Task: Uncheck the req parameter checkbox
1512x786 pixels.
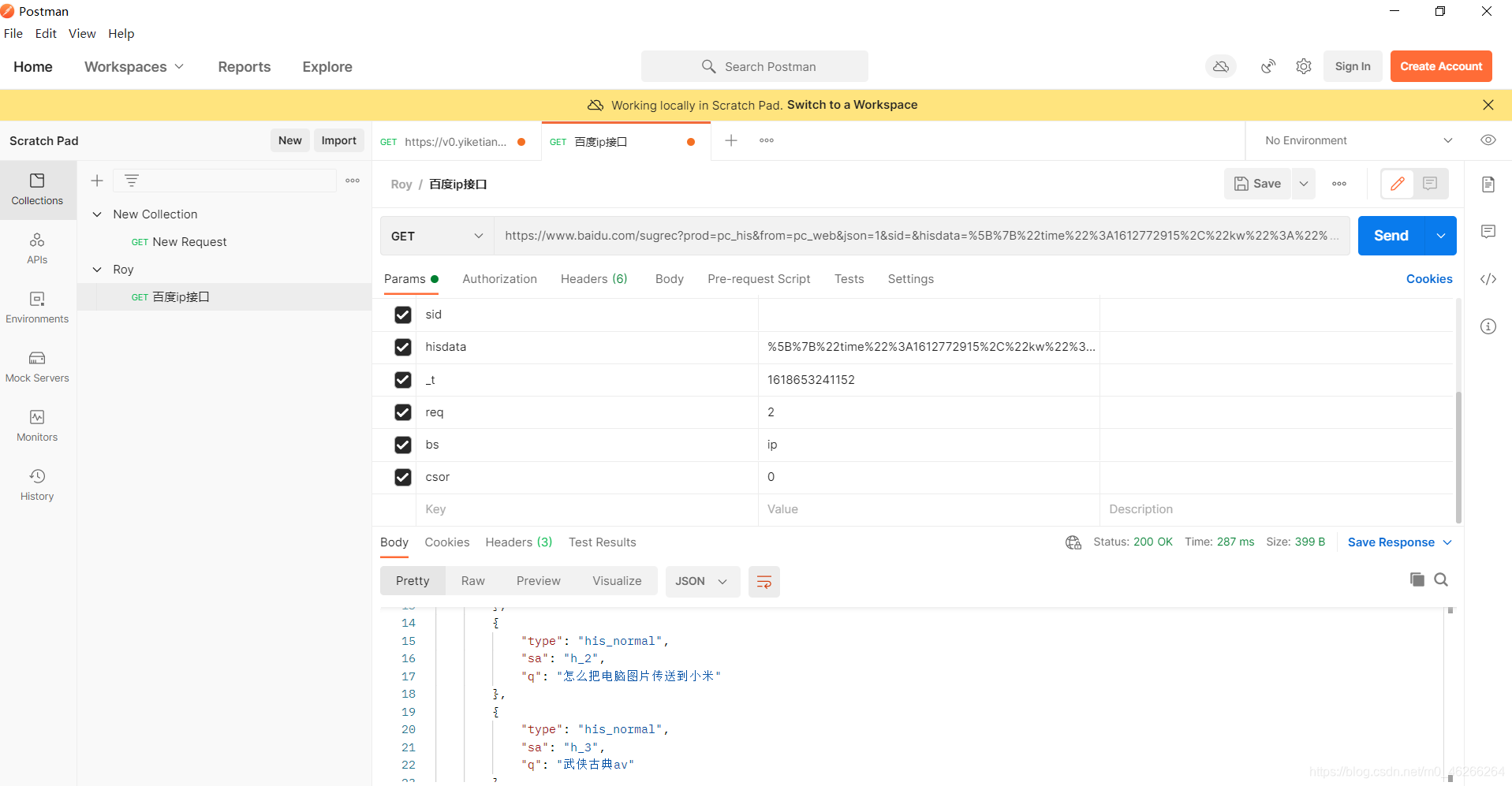Action: 403,412
